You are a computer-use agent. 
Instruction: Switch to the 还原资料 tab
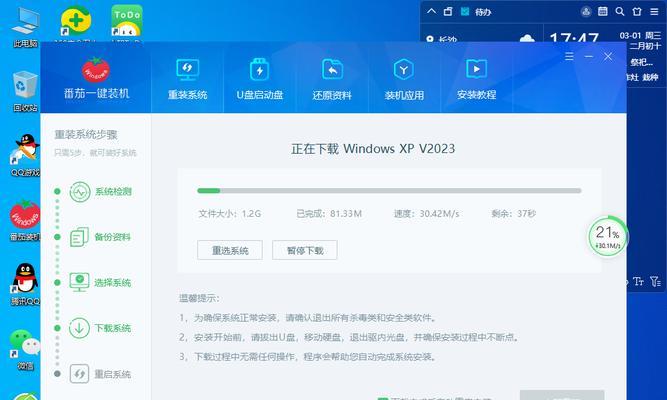pos(332,79)
